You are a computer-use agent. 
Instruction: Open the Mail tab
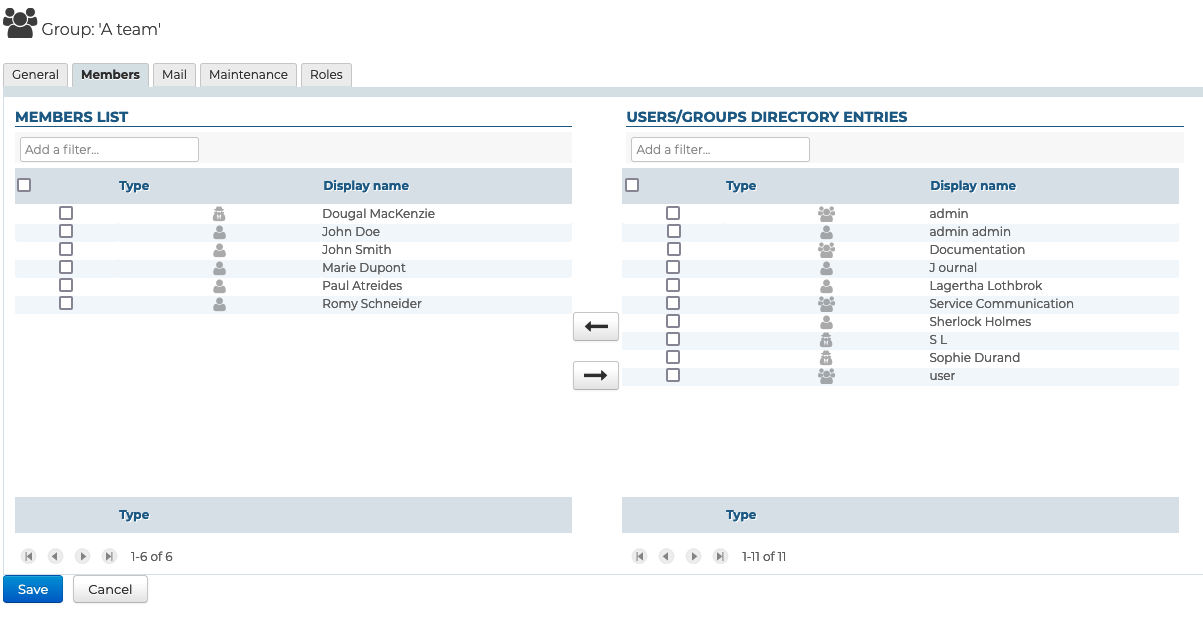[174, 75]
